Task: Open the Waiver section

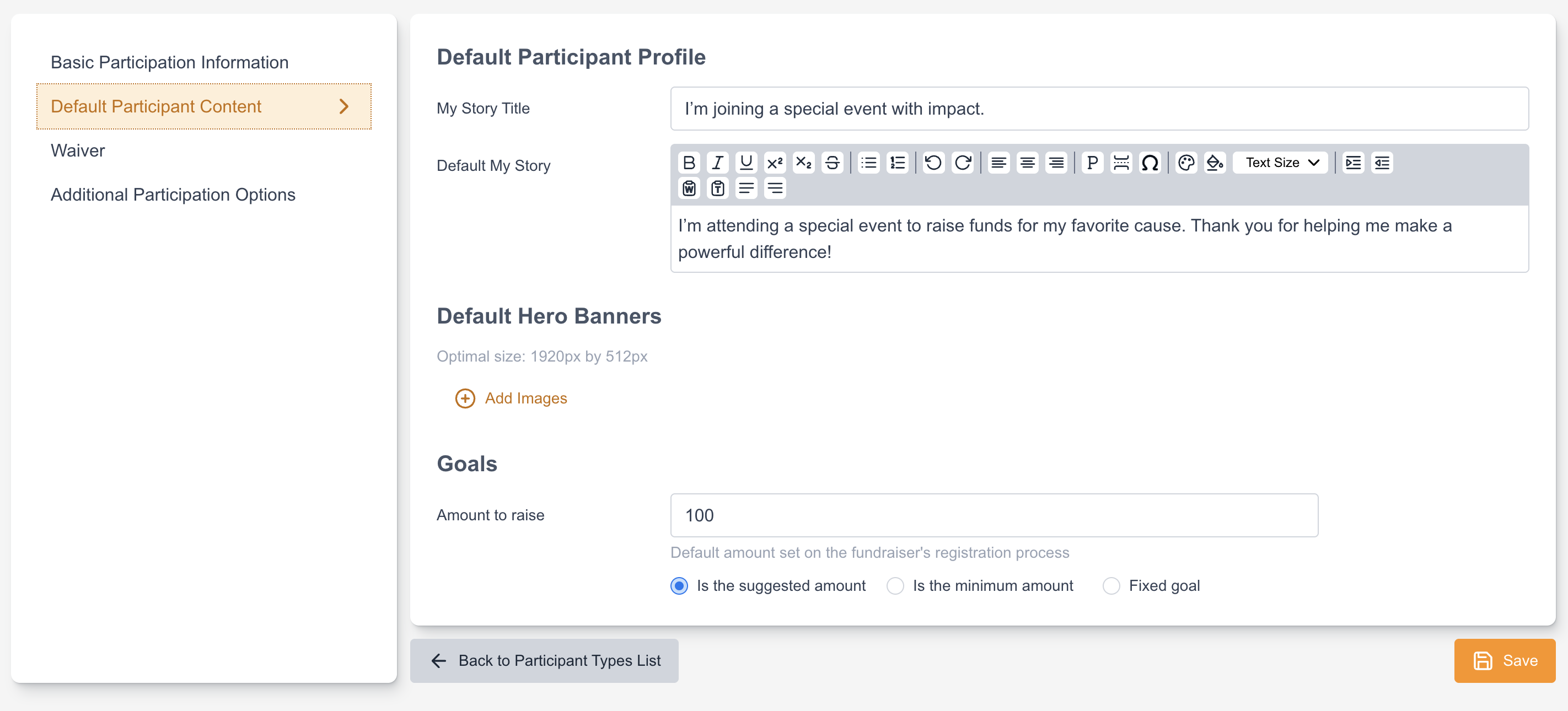Action: coord(77,150)
